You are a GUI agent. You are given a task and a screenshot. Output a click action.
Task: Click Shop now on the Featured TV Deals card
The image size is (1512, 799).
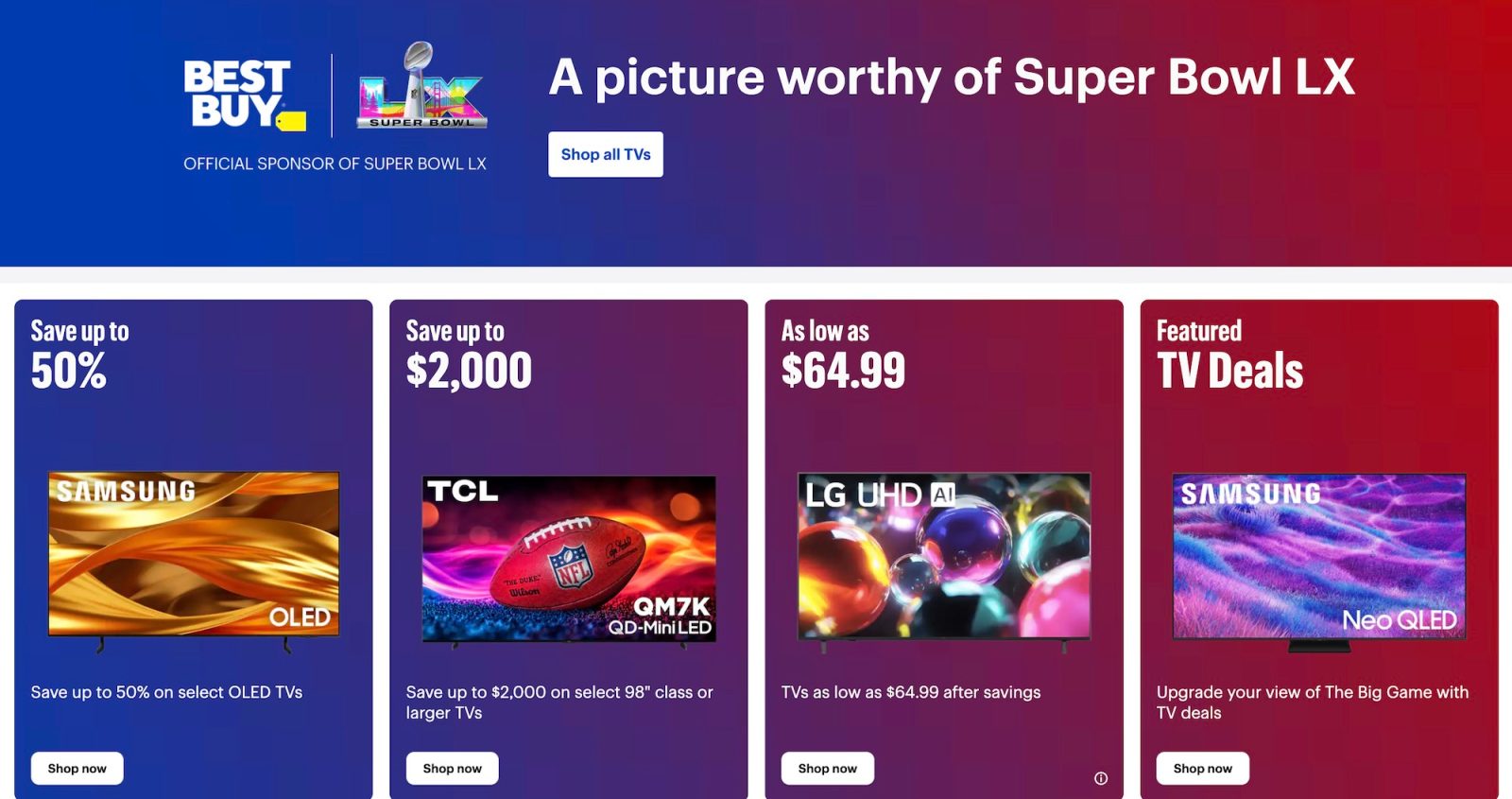coord(1202,768)
